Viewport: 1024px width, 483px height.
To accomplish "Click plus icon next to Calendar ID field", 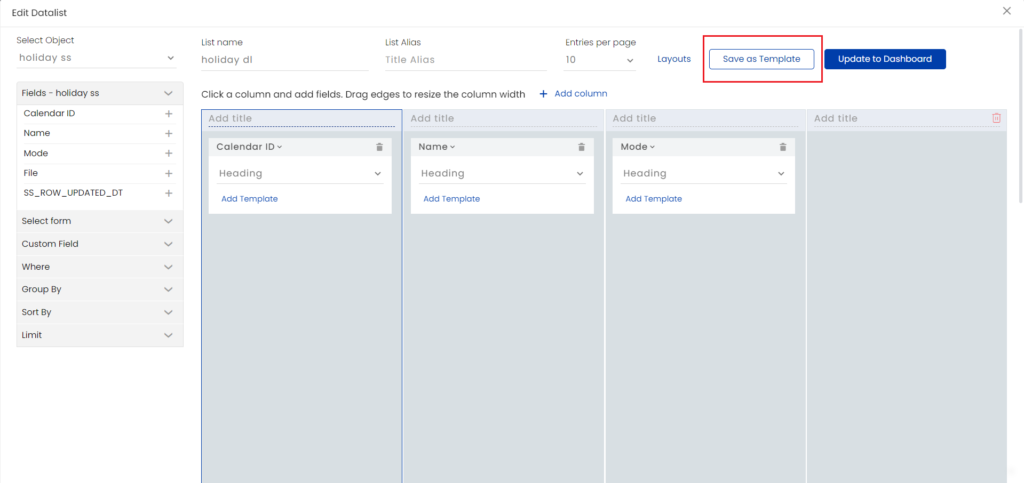I will point(168,114).
